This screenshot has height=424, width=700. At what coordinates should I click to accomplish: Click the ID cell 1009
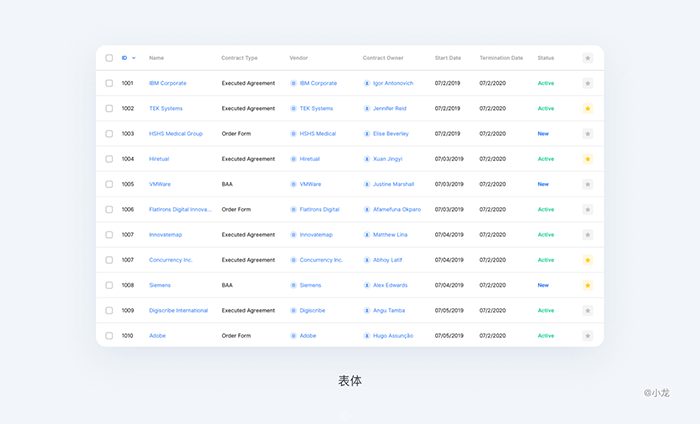click(x=128, y=310)
